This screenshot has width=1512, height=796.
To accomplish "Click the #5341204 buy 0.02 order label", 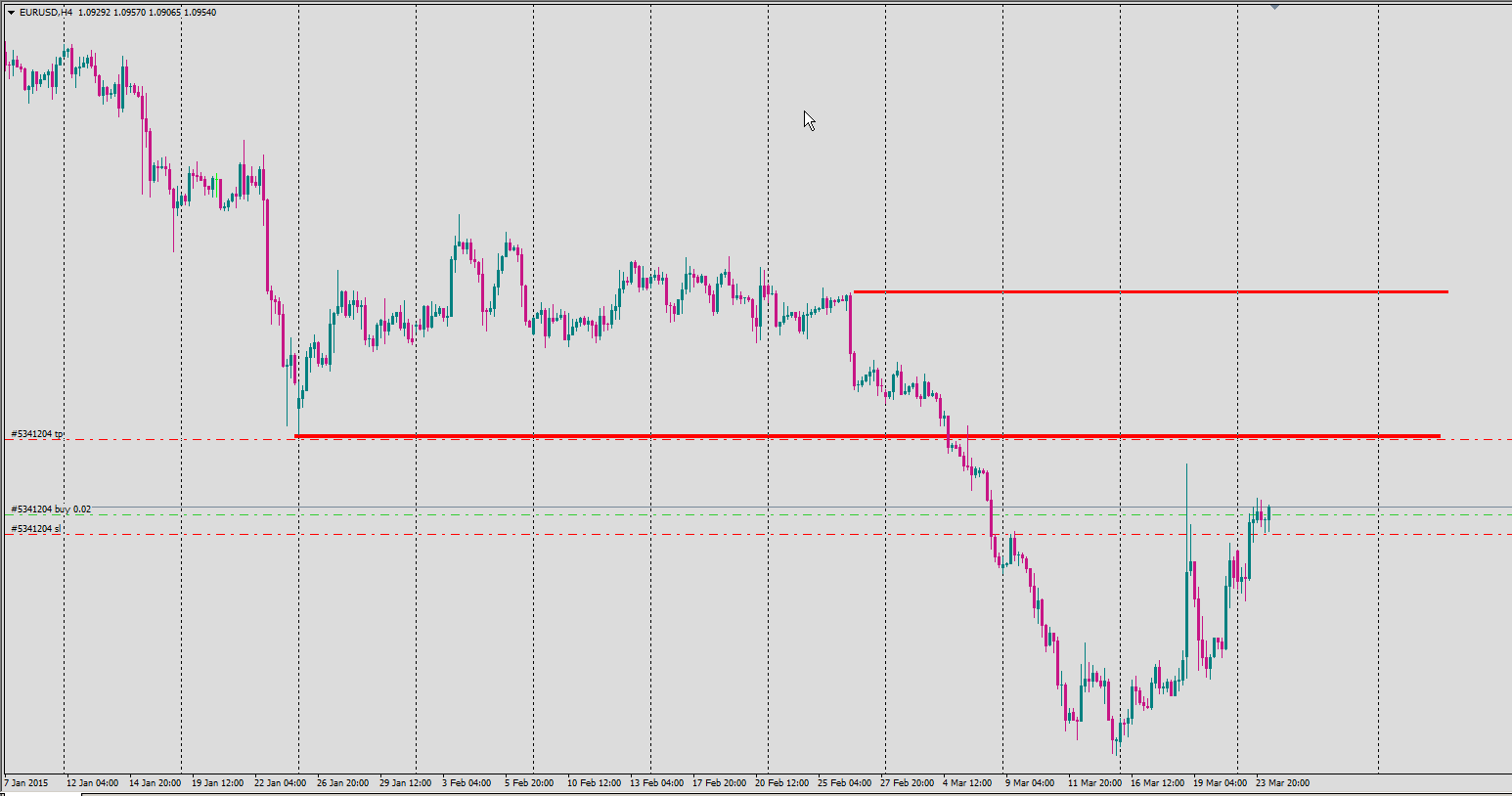I will (x=51, y=509).
